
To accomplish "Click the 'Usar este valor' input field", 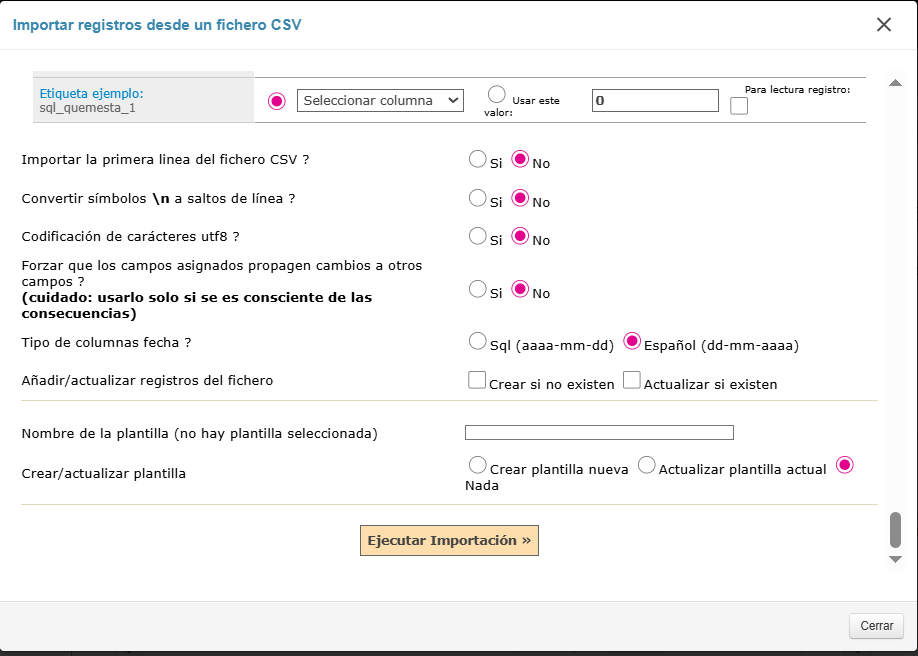I will (655, 100).
